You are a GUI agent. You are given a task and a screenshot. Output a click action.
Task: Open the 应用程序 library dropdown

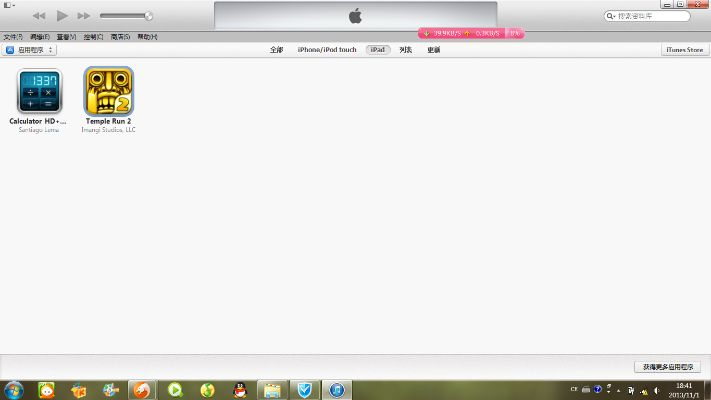point(30,49)
